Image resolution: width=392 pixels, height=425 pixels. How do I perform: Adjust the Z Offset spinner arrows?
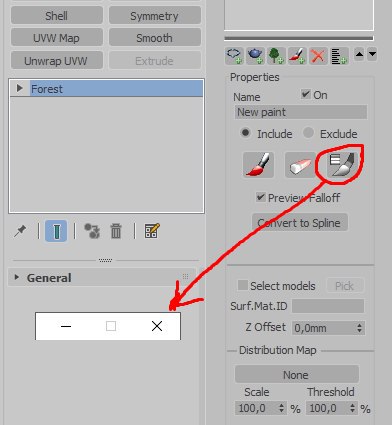tap(359, 328)
